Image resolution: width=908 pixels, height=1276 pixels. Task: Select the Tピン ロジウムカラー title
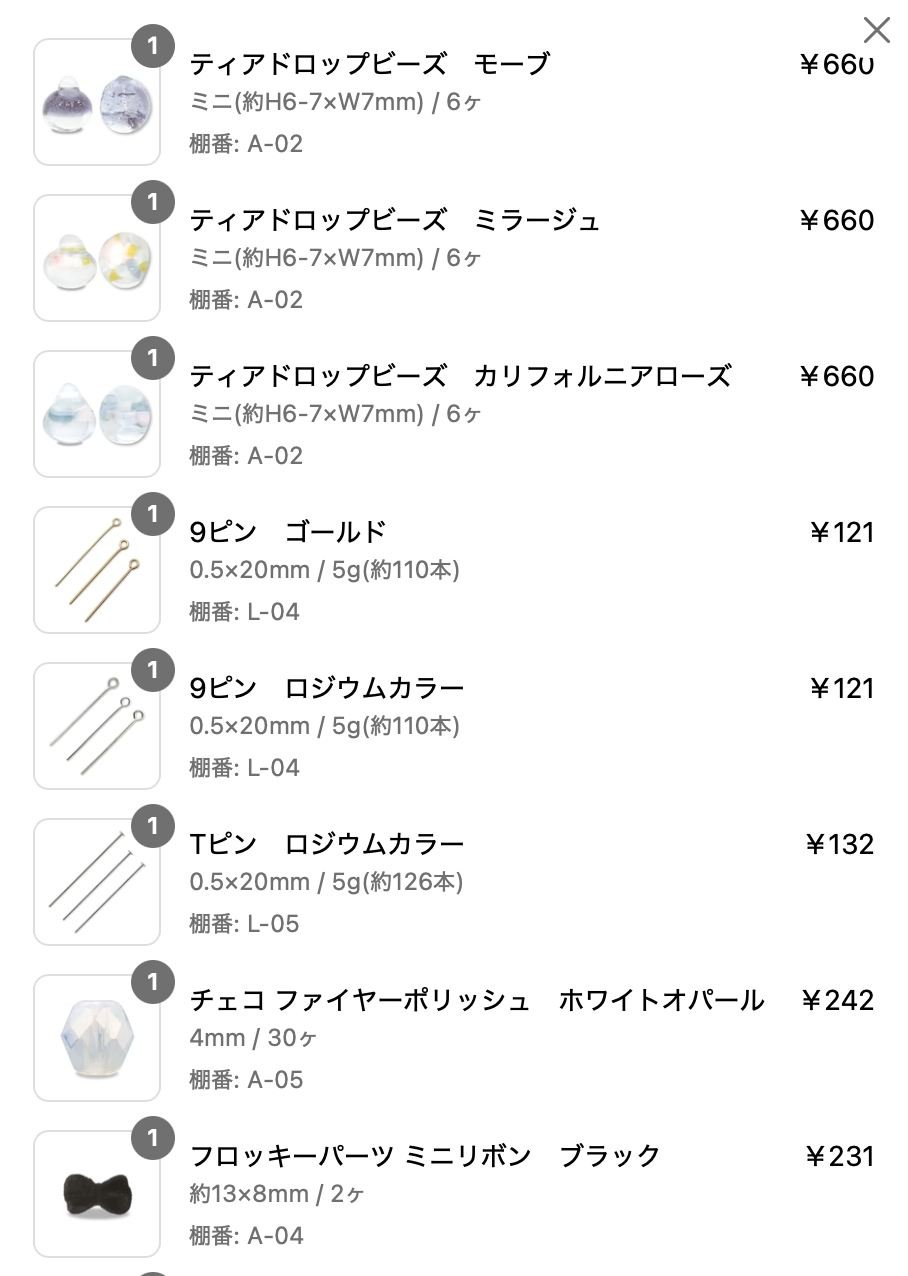tap(327, 844)
